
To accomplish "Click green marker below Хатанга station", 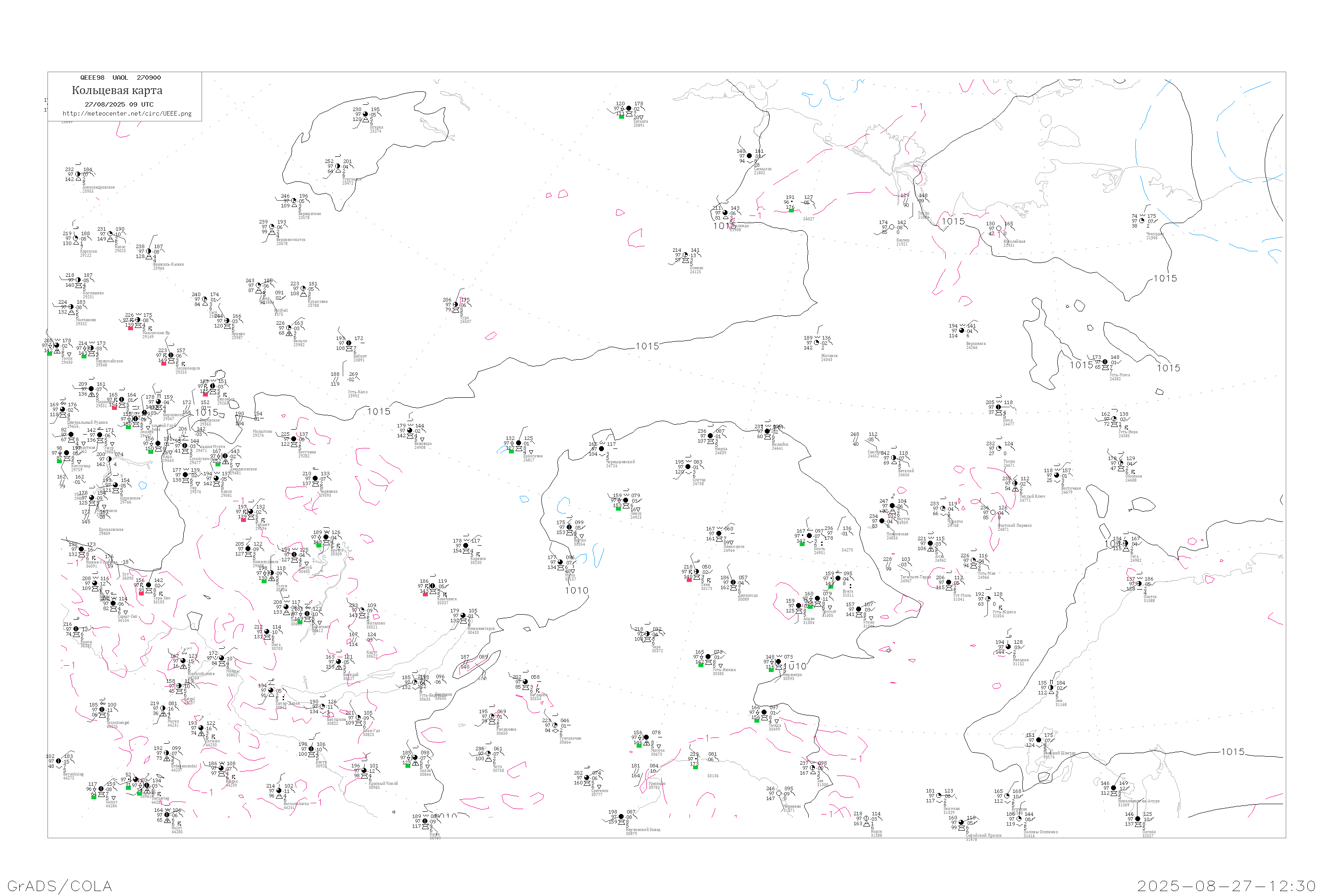I will [x=621, y=116].
